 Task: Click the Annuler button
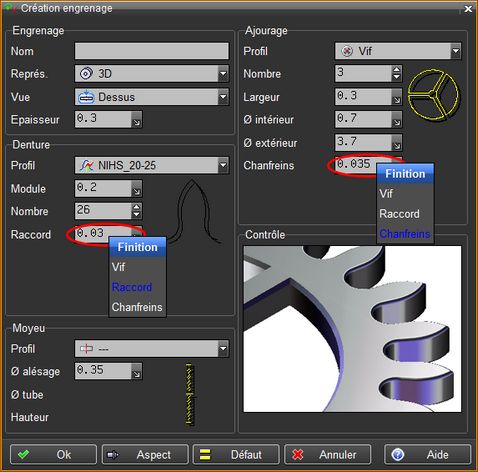[327, 454]
